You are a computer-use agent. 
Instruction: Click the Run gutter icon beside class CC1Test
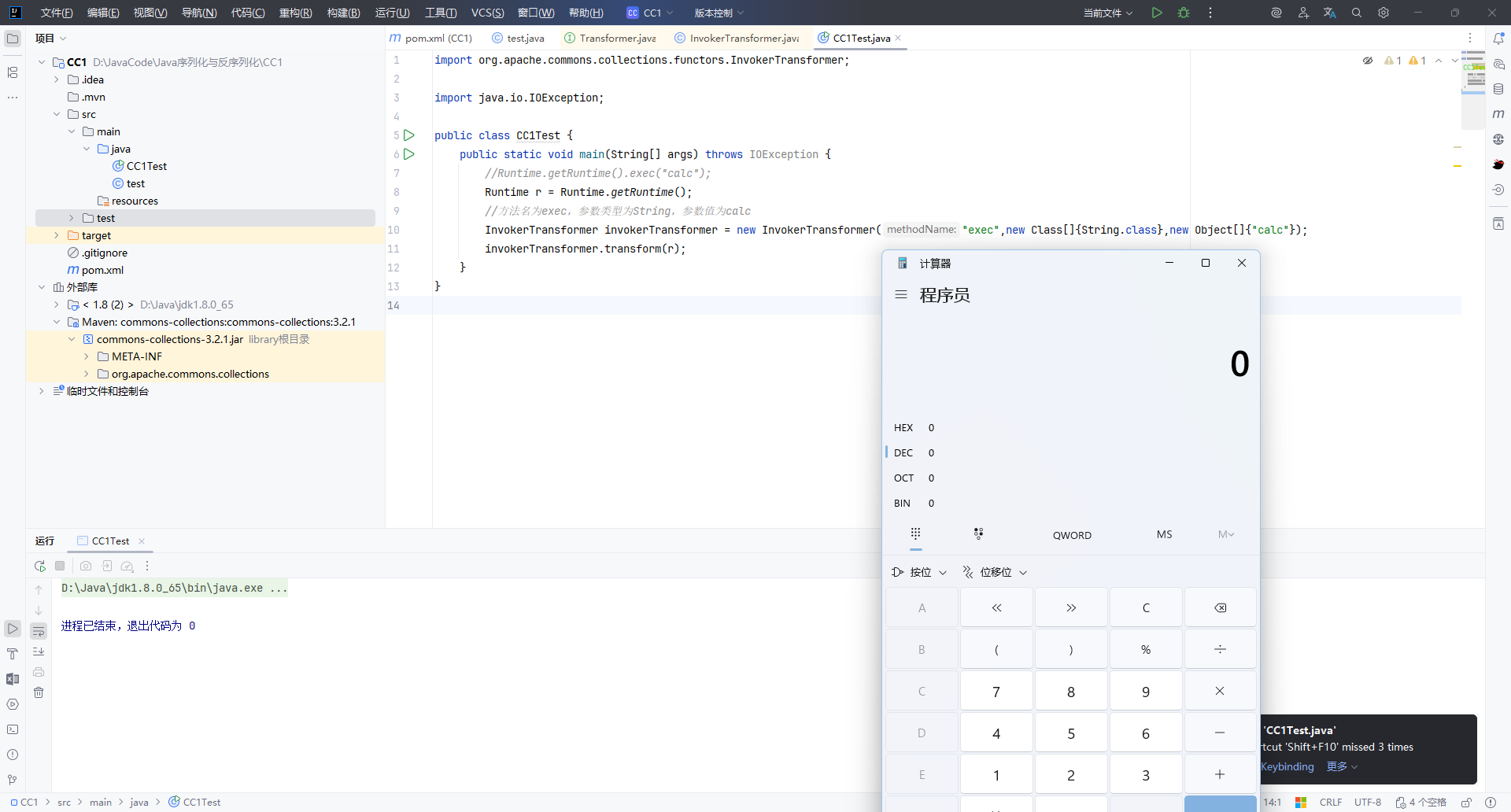tap(409, 135)
